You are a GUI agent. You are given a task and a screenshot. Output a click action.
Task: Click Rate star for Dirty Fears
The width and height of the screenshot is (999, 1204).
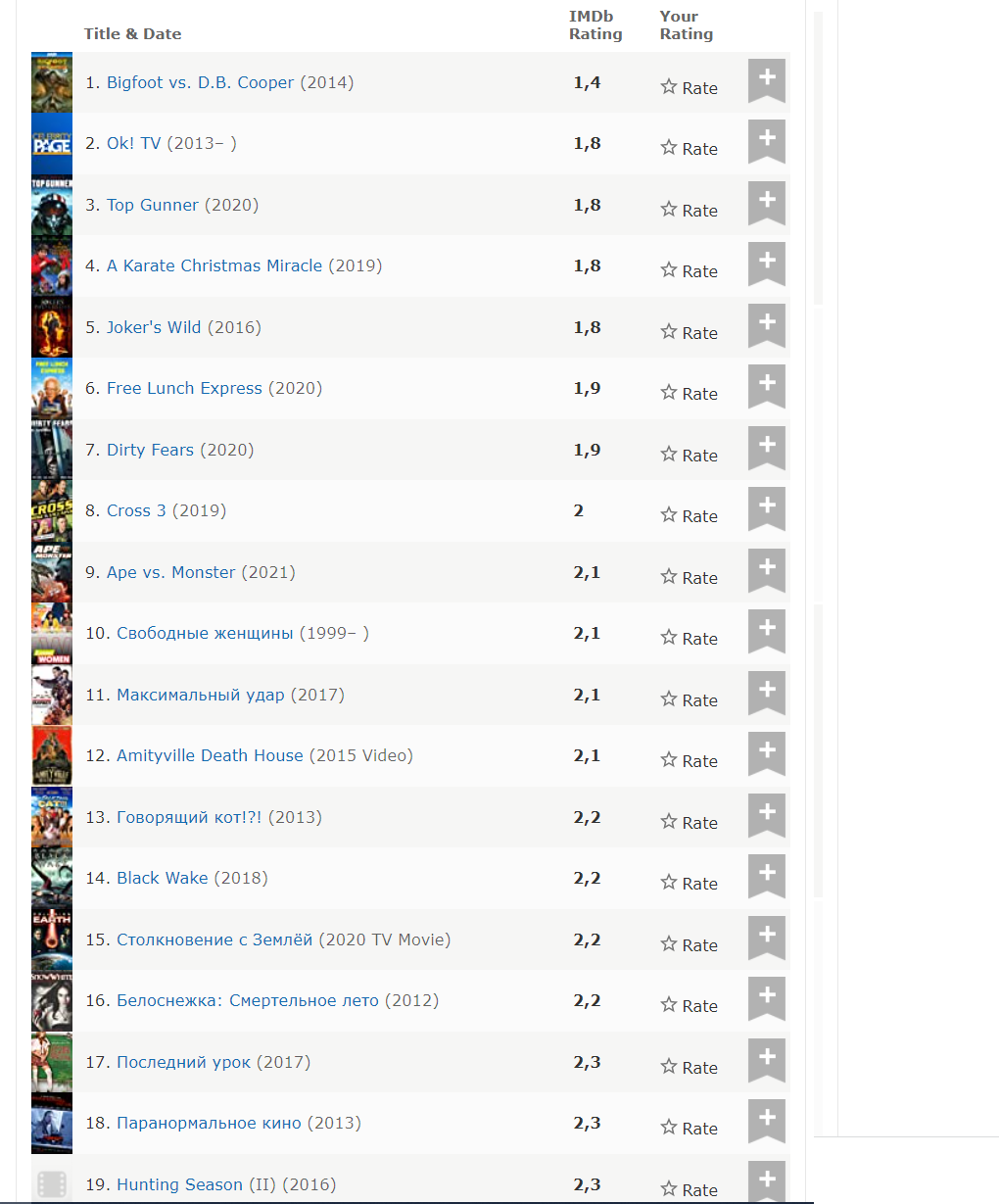(x=669, y=455)
